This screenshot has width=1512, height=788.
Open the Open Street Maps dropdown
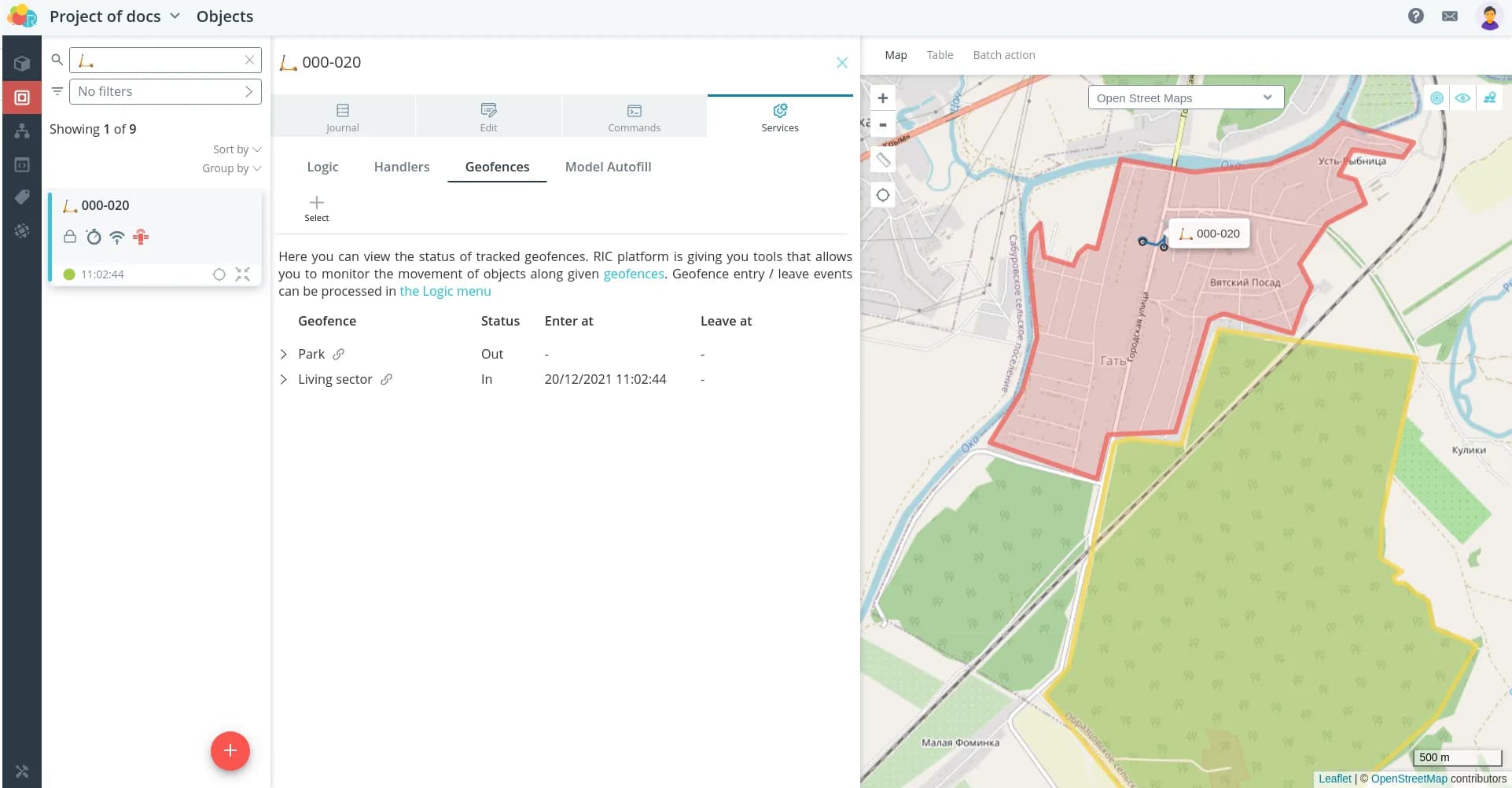[x=1185, y=98]
